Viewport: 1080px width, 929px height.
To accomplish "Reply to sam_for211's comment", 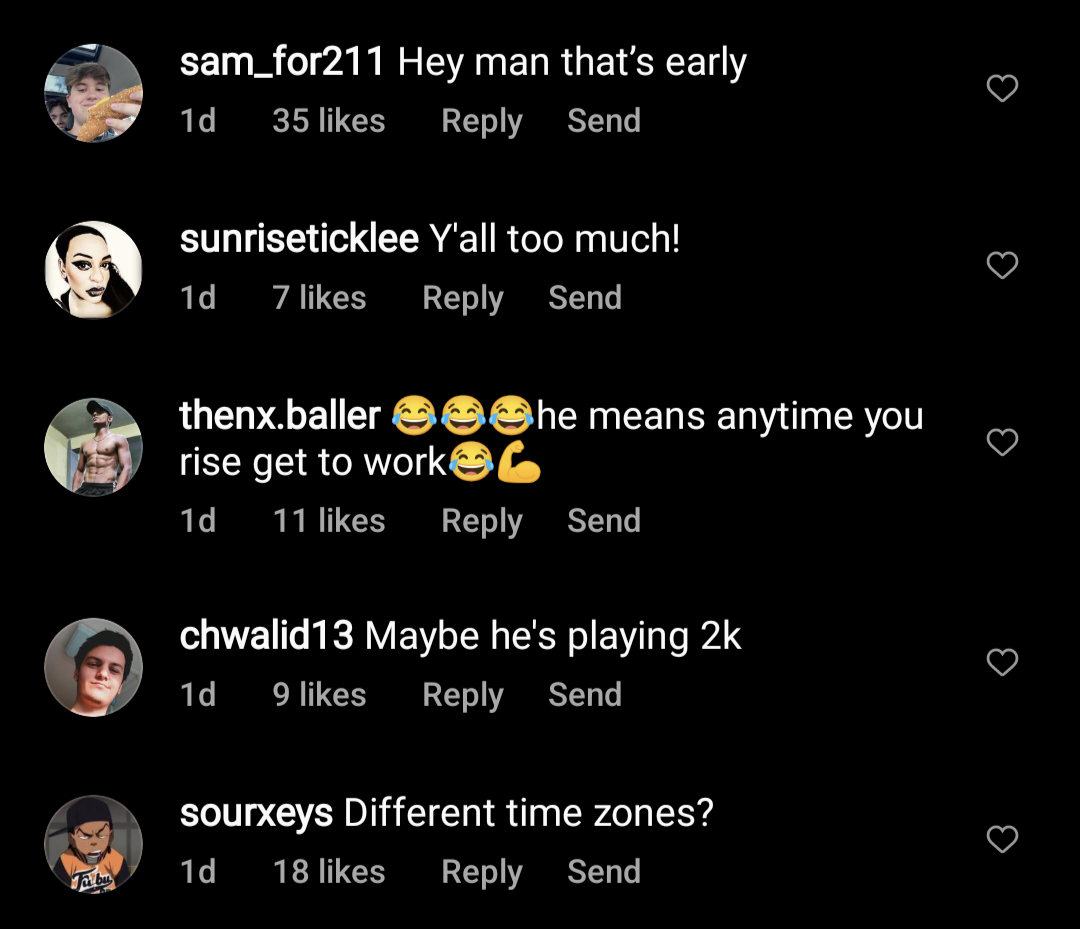I will point(482,121).
